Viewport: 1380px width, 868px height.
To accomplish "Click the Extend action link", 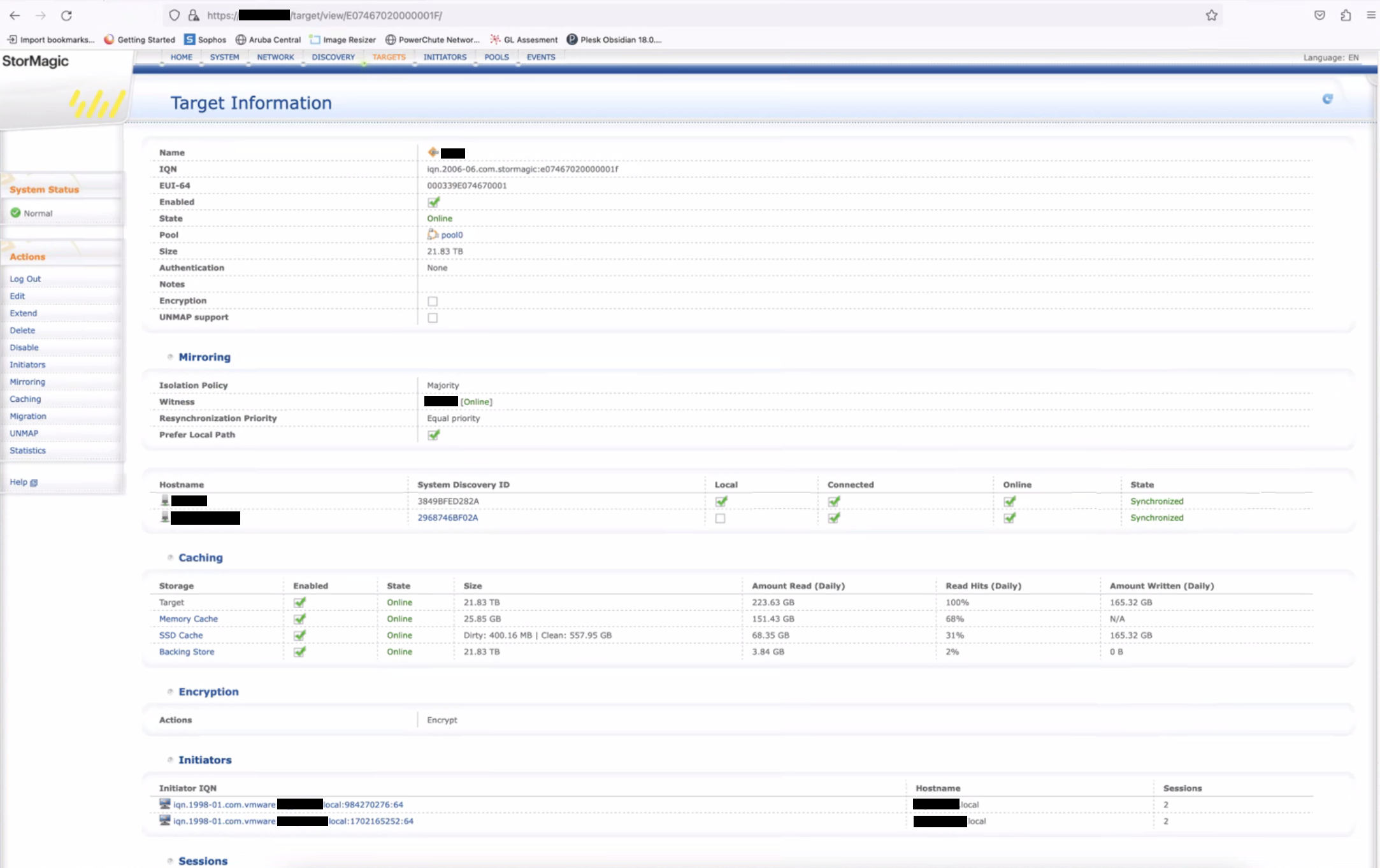I will (x=24, y=313).
